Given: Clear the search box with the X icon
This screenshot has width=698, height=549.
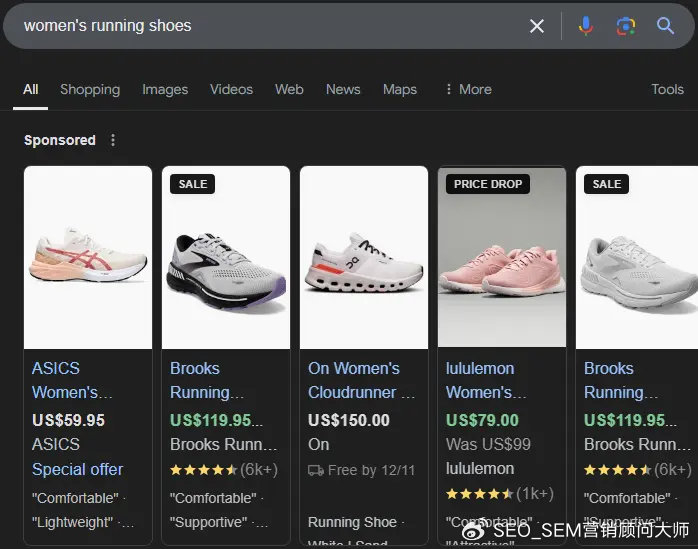Looking at the screenshot, I should point(537,26).
